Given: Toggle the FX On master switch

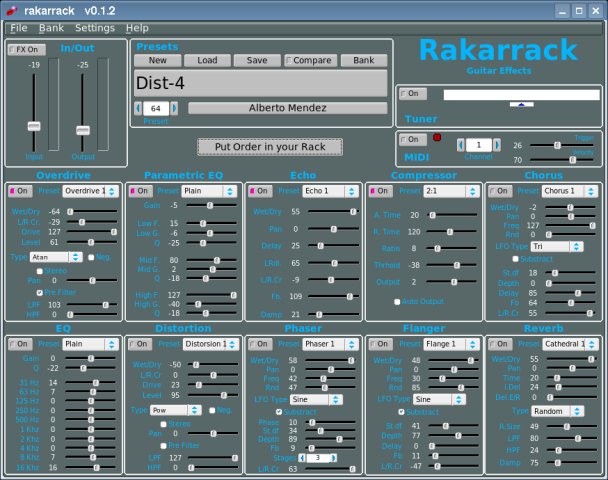Looking at the screenshot, I should (x=26, y=49).
